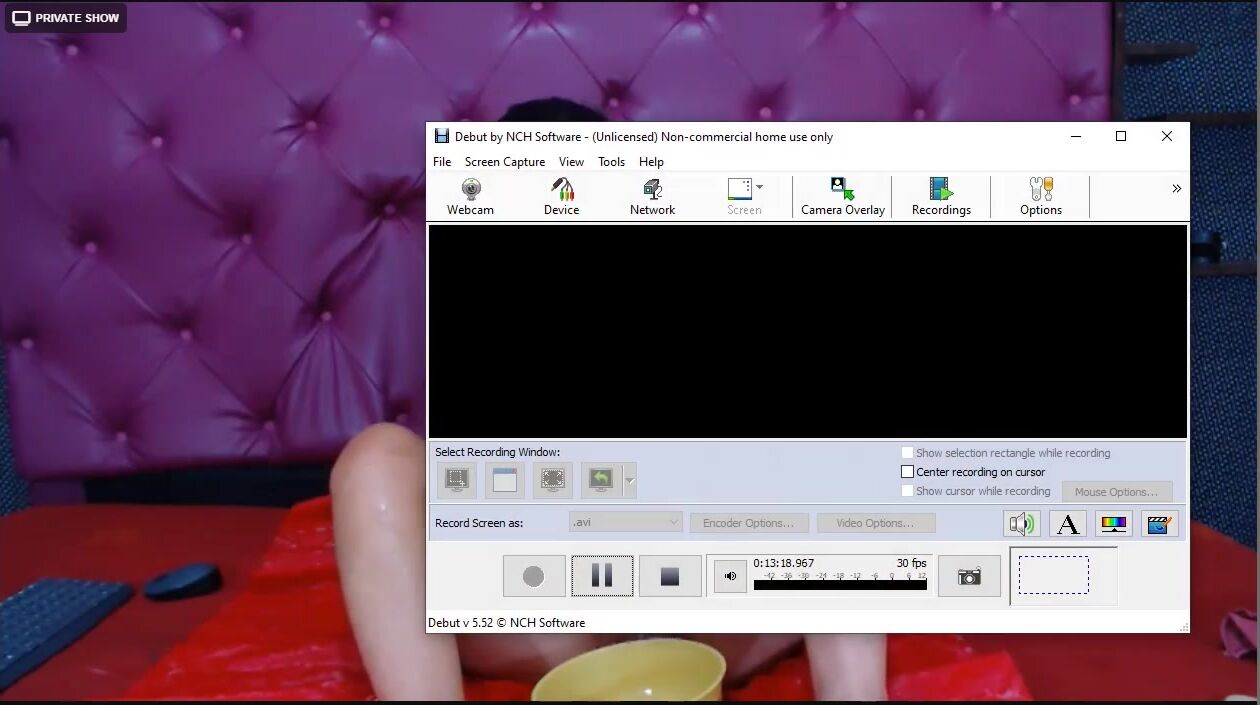Toggle Show cursor while recording

click(x=908, y=491)
